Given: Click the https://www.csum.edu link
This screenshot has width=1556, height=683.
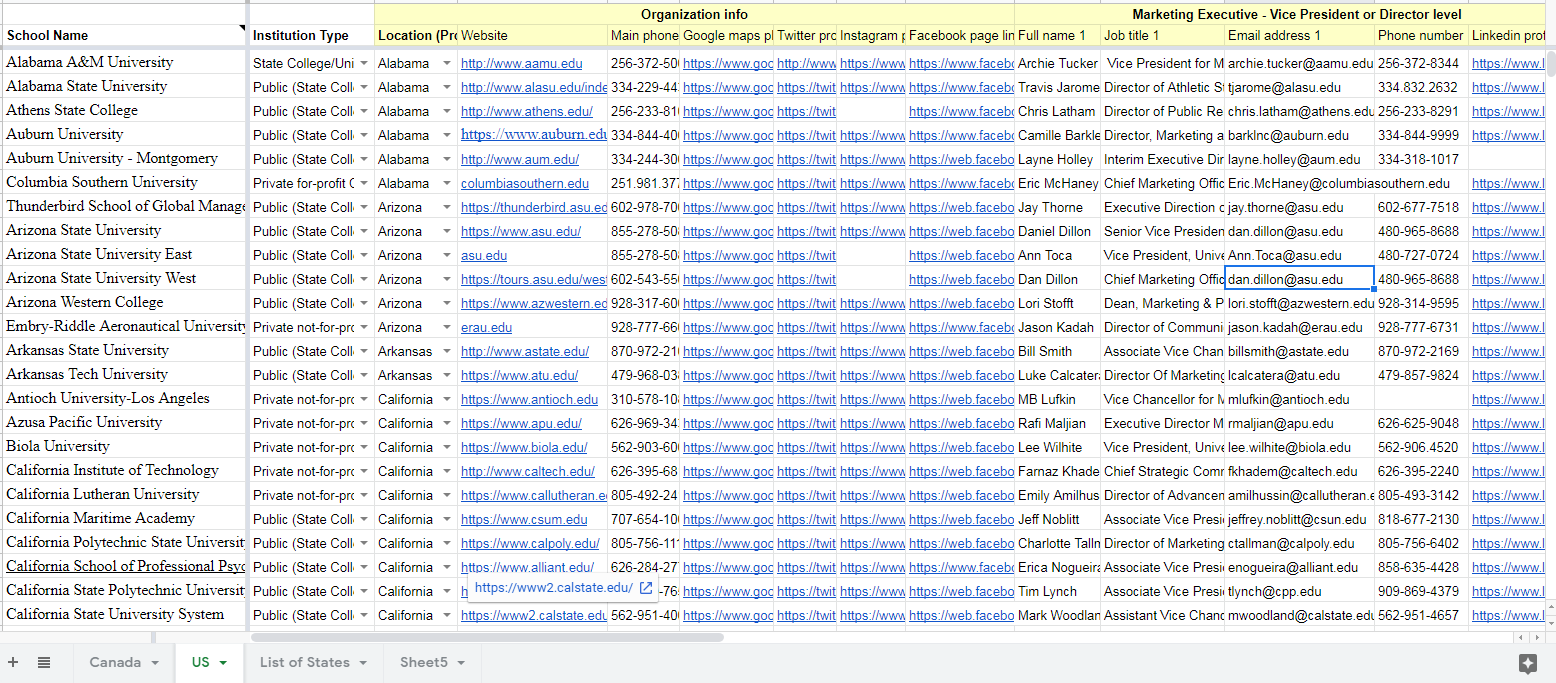Looking at the screenshot, I should tap(524, 519).
